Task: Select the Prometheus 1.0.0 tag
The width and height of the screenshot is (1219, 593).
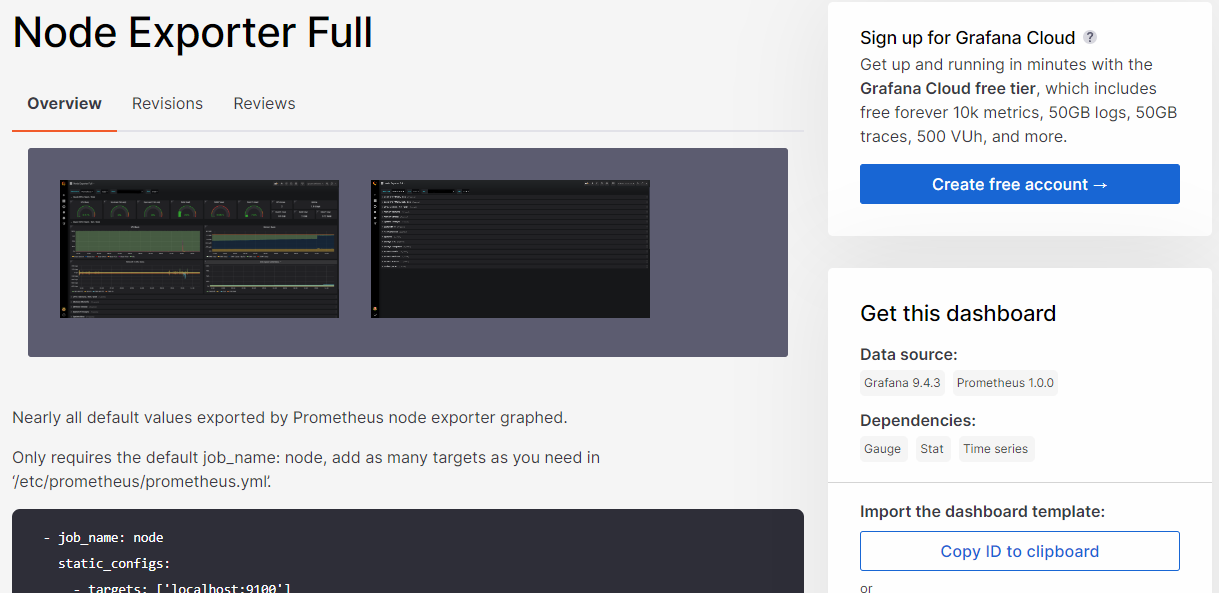Action: (x=1005, y=383)
